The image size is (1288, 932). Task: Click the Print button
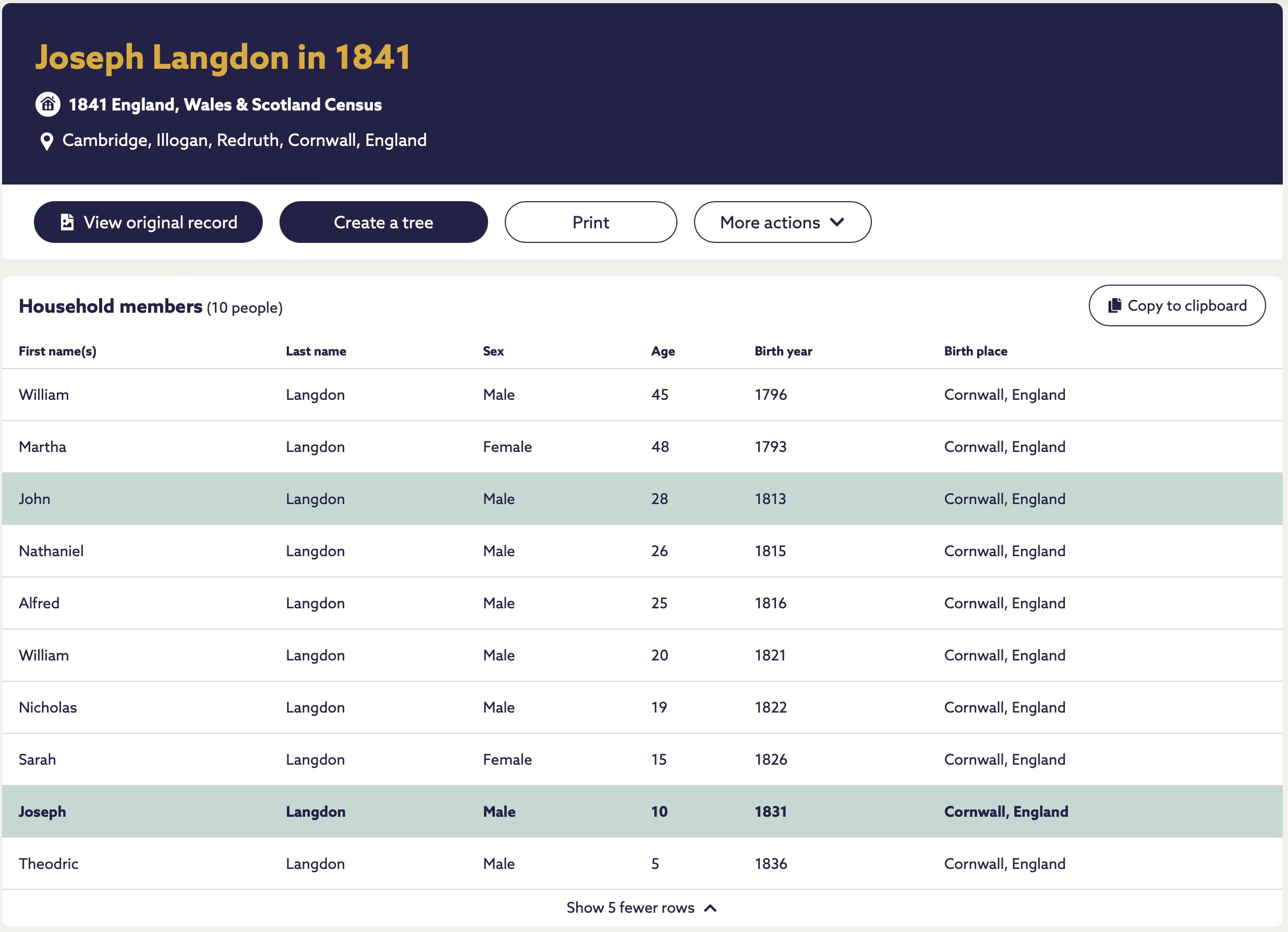pyautogui.click(x=591, y=222)
